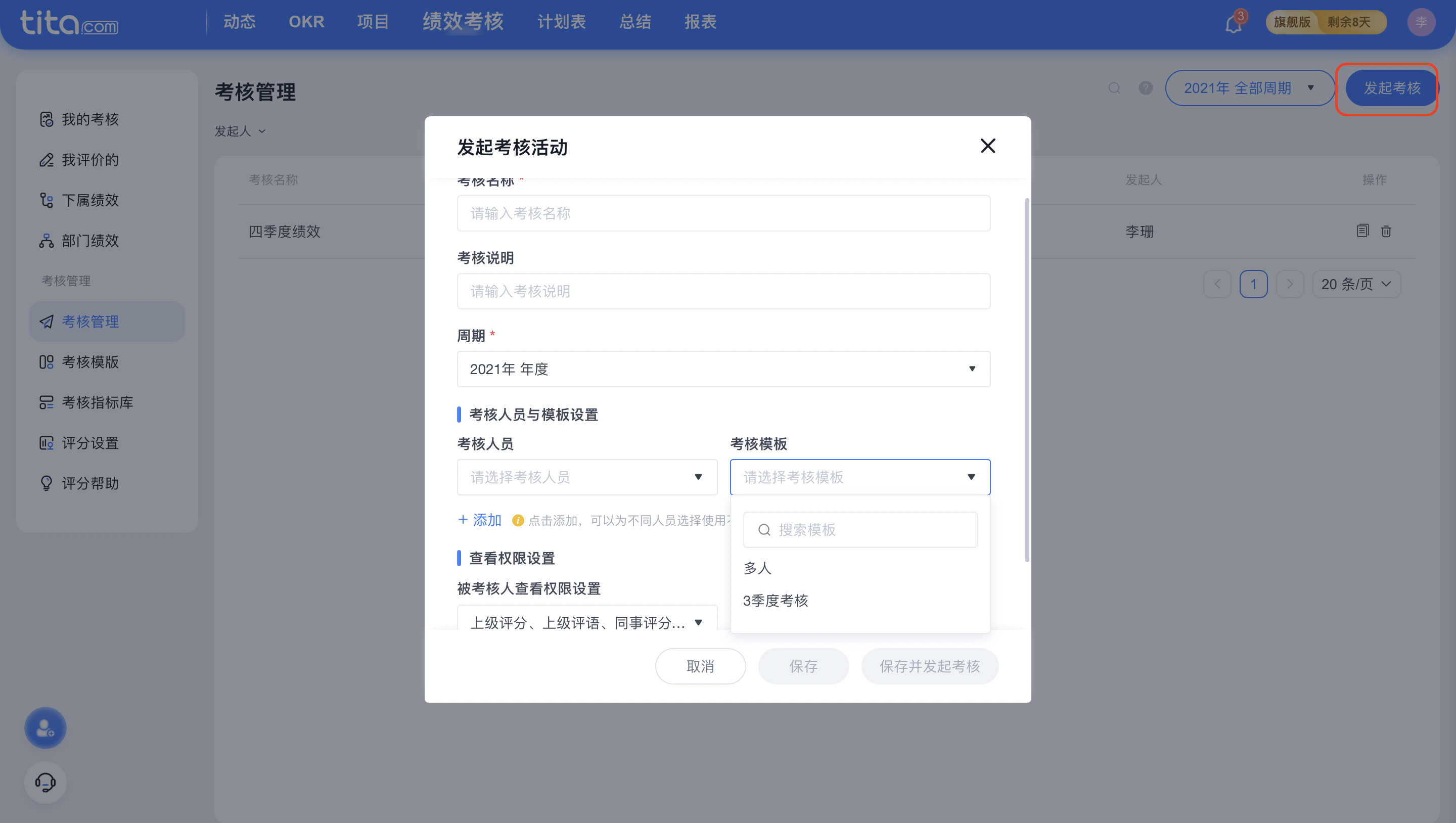Click page number 1
The width and height of the screenshot is (1456, 823).
1253,284
